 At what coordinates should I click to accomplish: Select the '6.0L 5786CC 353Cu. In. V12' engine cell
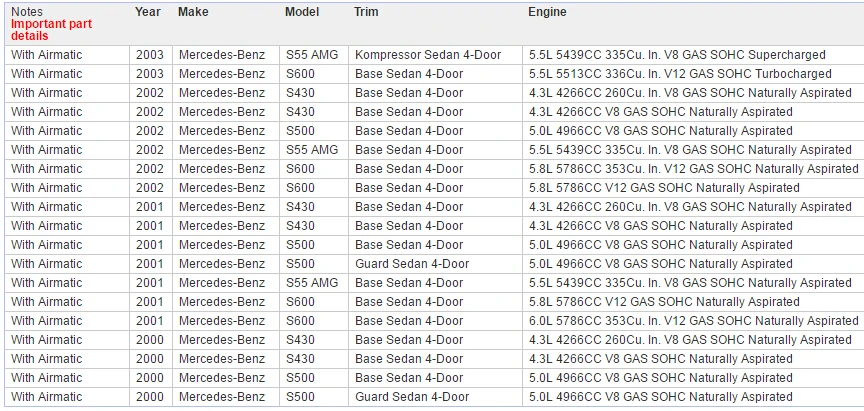(693, 321)
